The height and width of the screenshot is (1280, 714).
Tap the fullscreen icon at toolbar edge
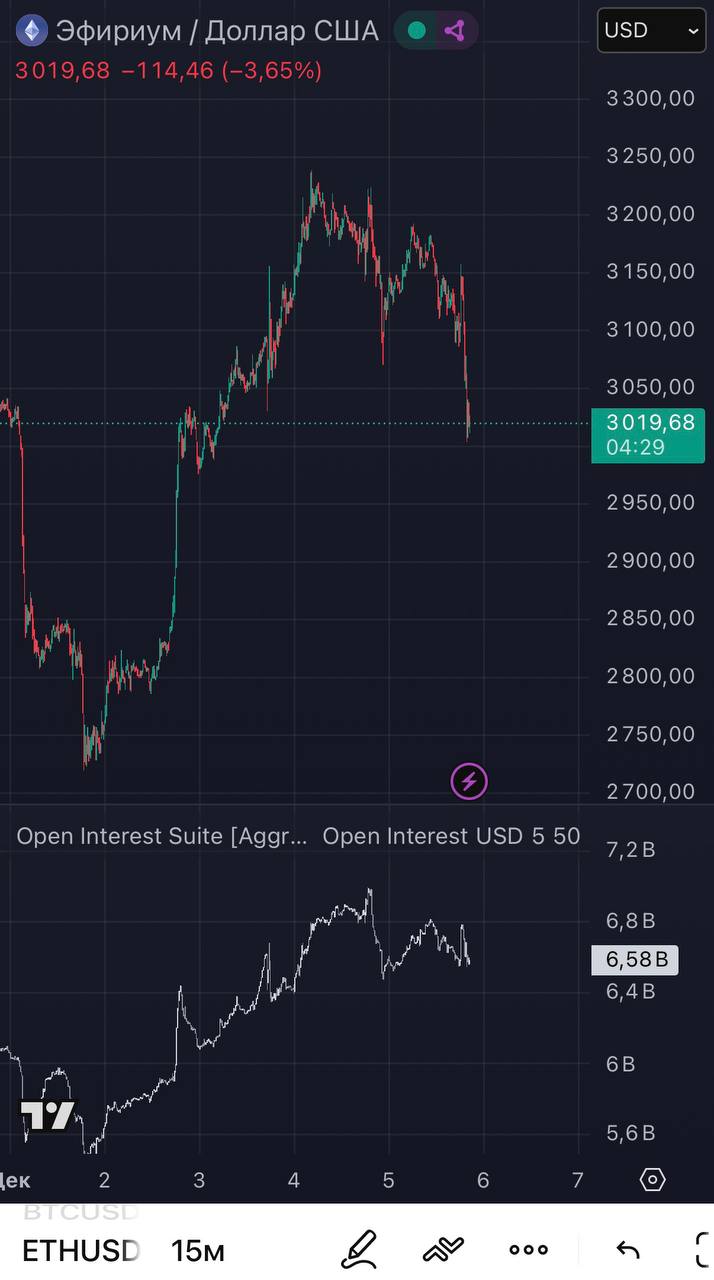point(703,1249)
